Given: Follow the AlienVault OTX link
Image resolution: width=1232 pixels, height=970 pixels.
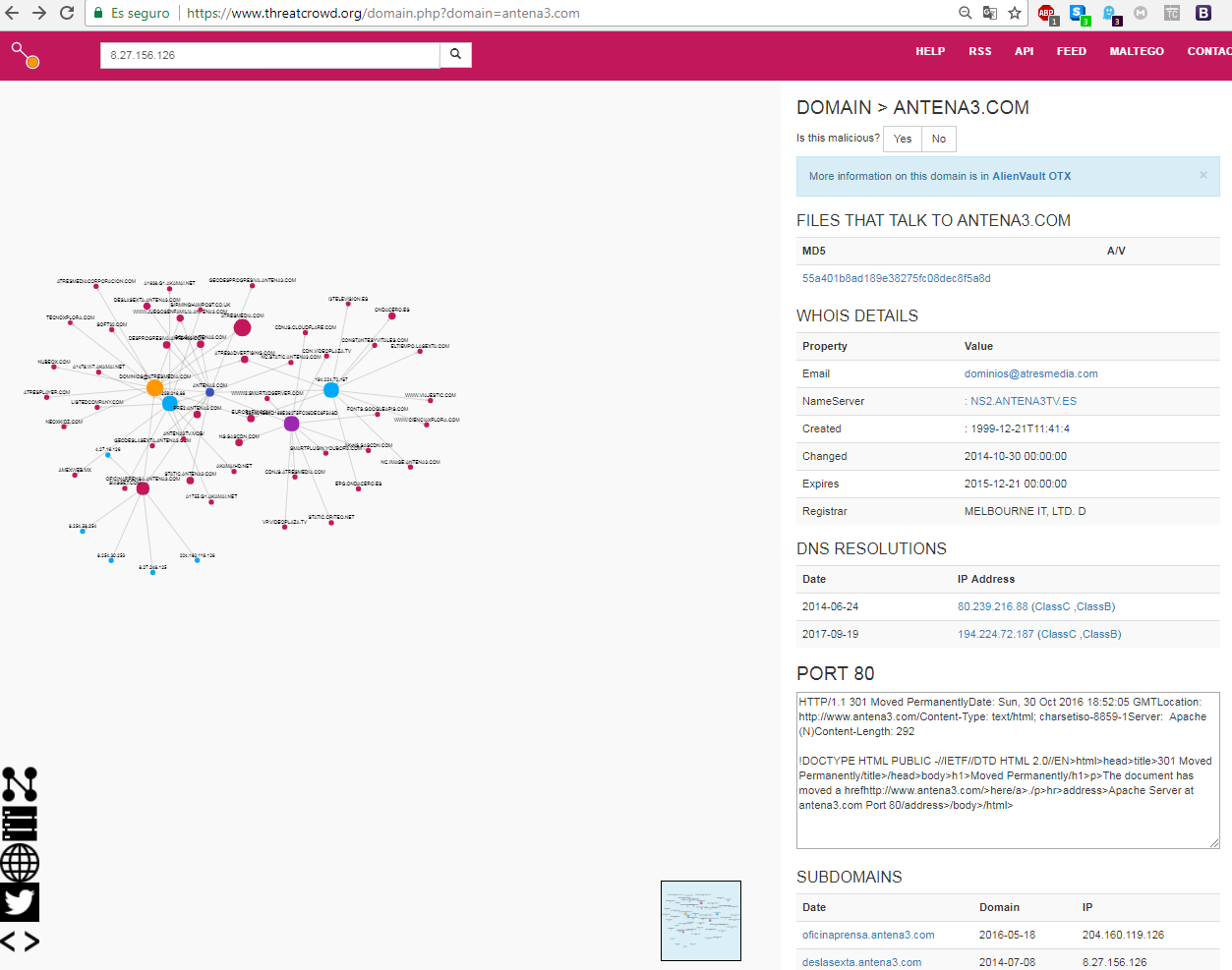Looking at the screenshot, I should click(1031, 177).
